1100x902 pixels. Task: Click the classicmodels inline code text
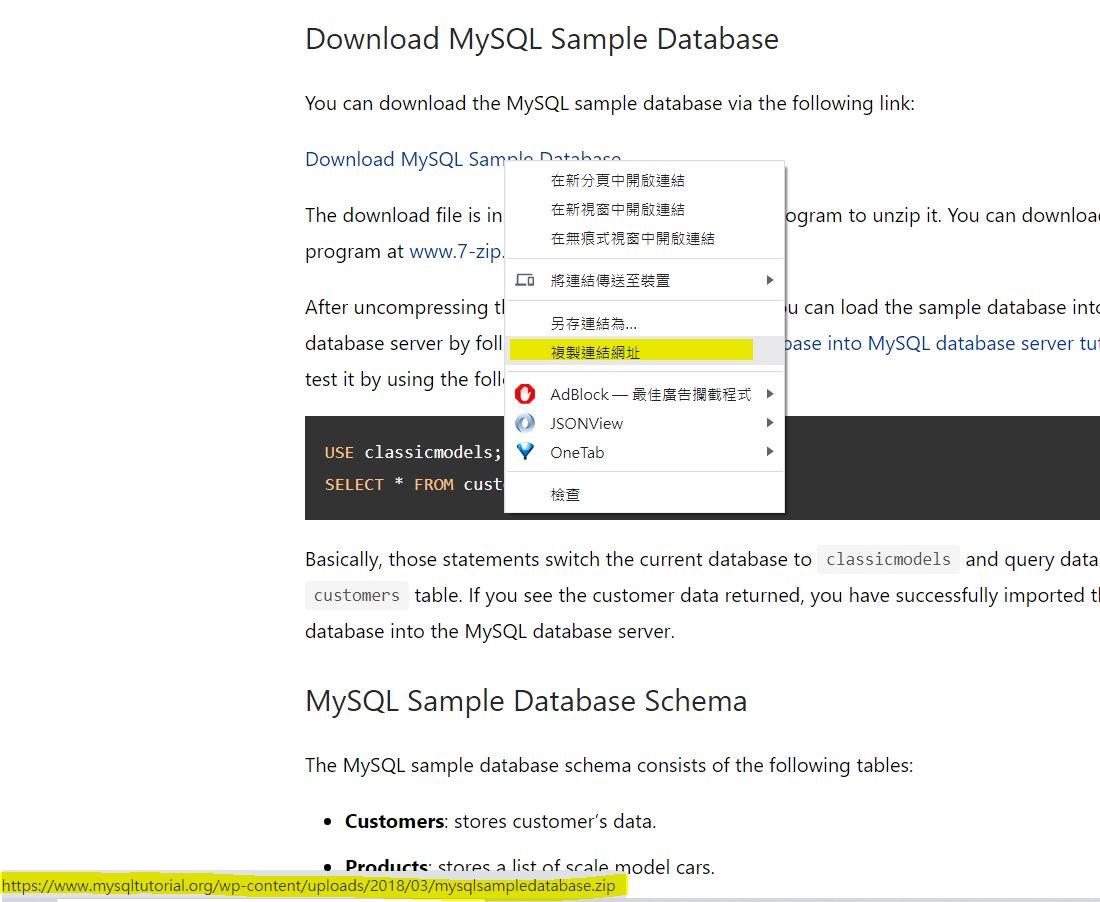coord(886,559)
